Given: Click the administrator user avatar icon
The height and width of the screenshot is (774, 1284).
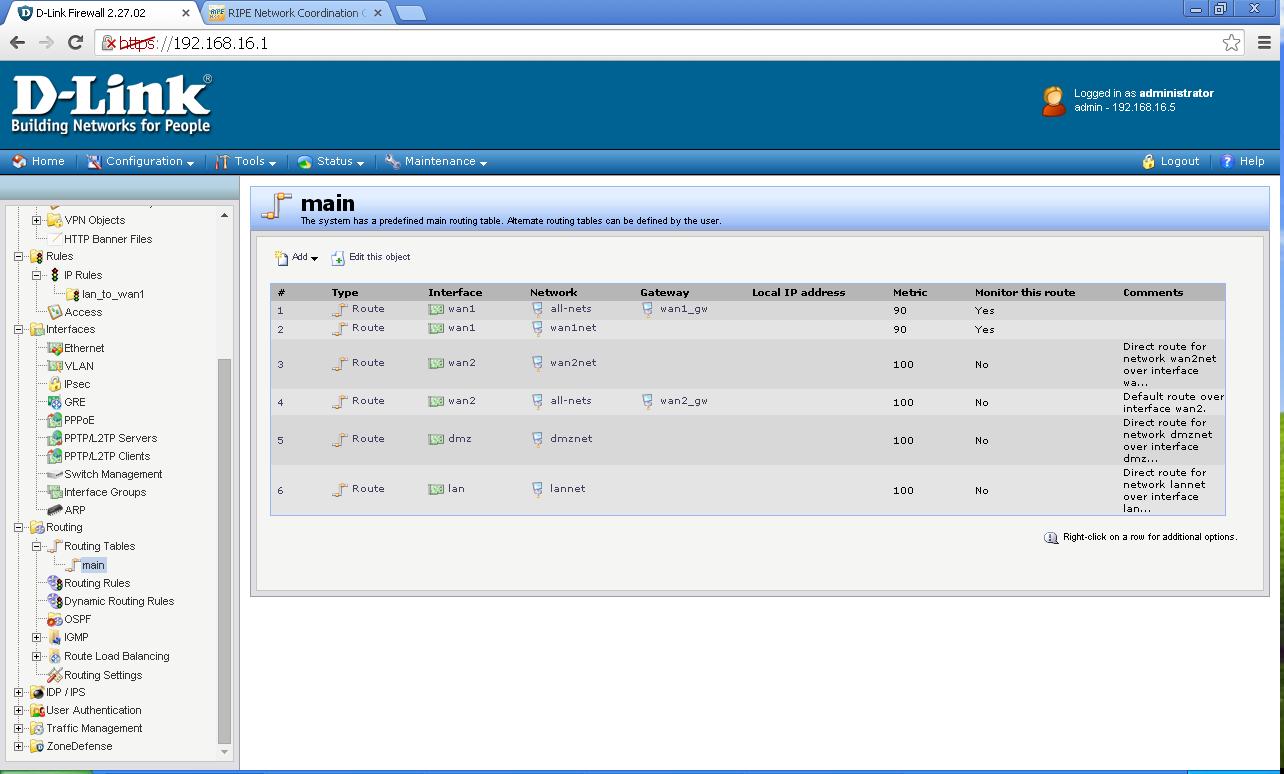Looking at the screenshot, I should (1054, 100).
